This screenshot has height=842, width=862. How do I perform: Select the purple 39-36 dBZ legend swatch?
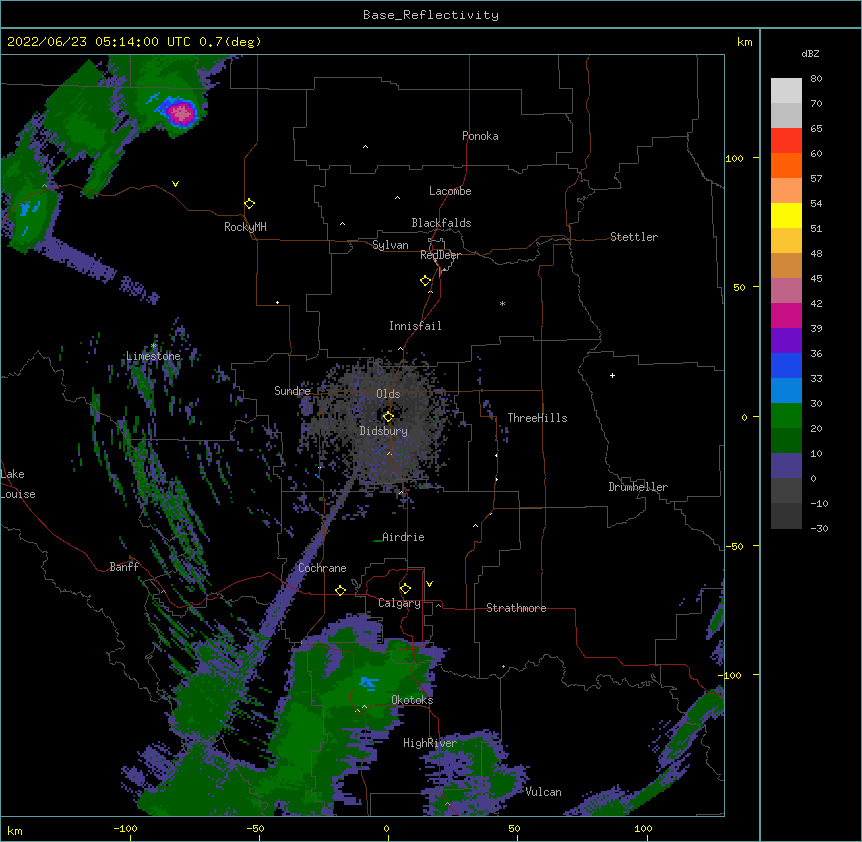coord(786,340)
